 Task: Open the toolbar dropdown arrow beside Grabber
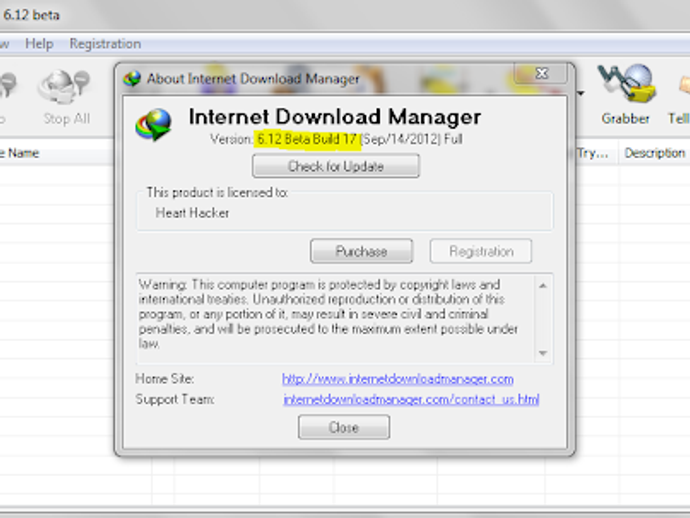coord(581,93)
